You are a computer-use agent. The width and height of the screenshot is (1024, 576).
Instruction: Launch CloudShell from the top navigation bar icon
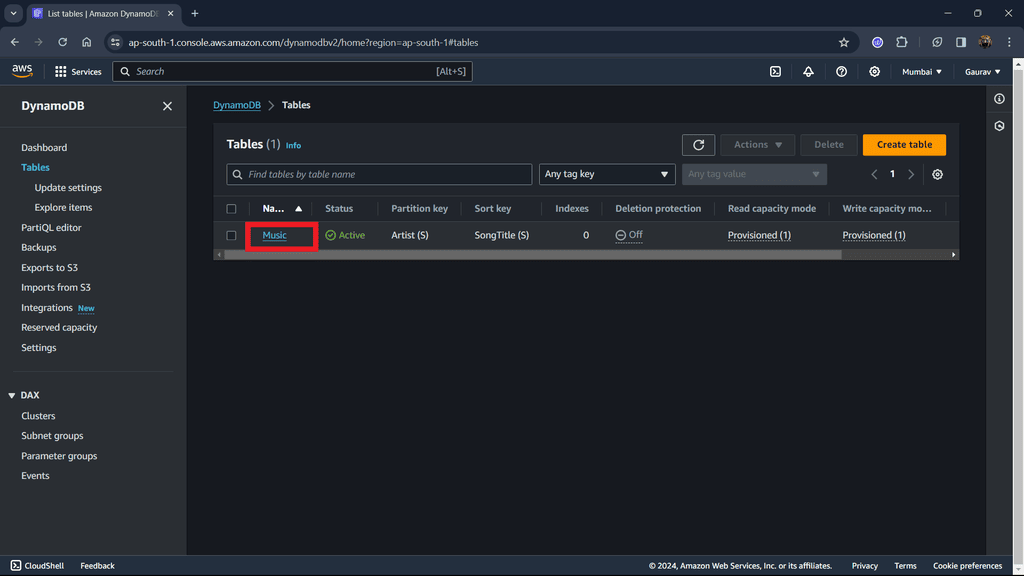coord(775,72)
